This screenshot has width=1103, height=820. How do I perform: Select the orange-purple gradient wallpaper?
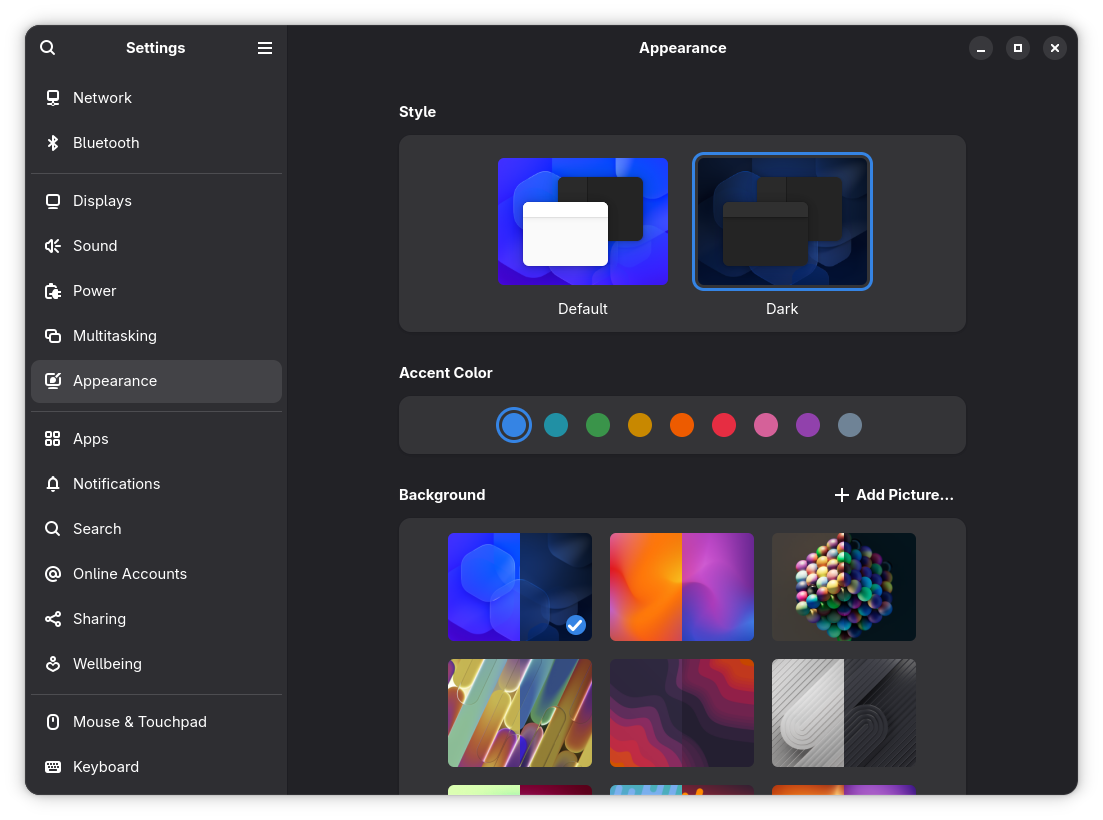point(682,587)
